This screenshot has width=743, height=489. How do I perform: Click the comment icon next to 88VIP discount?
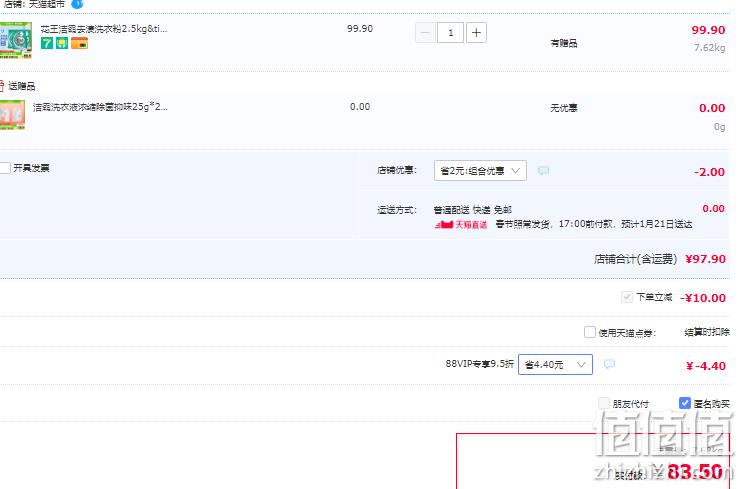click(609, 364)
